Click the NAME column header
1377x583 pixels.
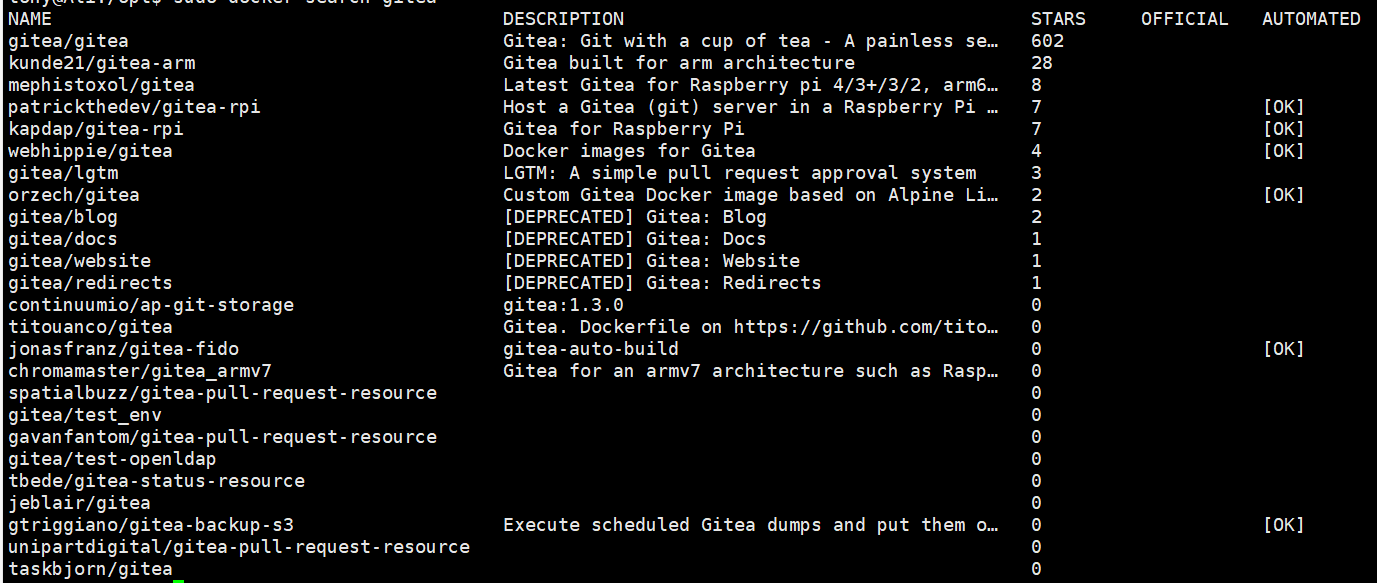pyautogui.click(x=30, y=19)
